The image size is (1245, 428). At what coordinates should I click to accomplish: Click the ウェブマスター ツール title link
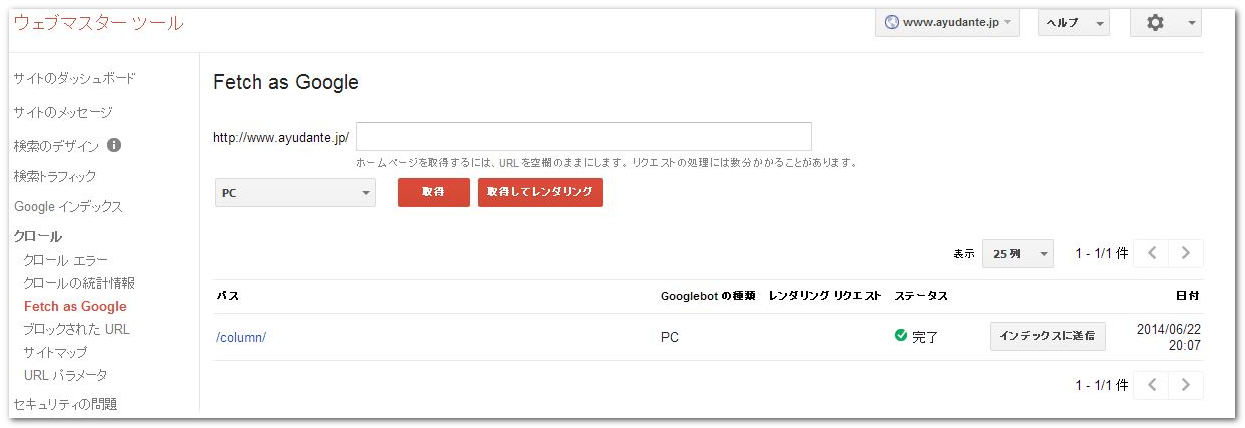point(98,23)
